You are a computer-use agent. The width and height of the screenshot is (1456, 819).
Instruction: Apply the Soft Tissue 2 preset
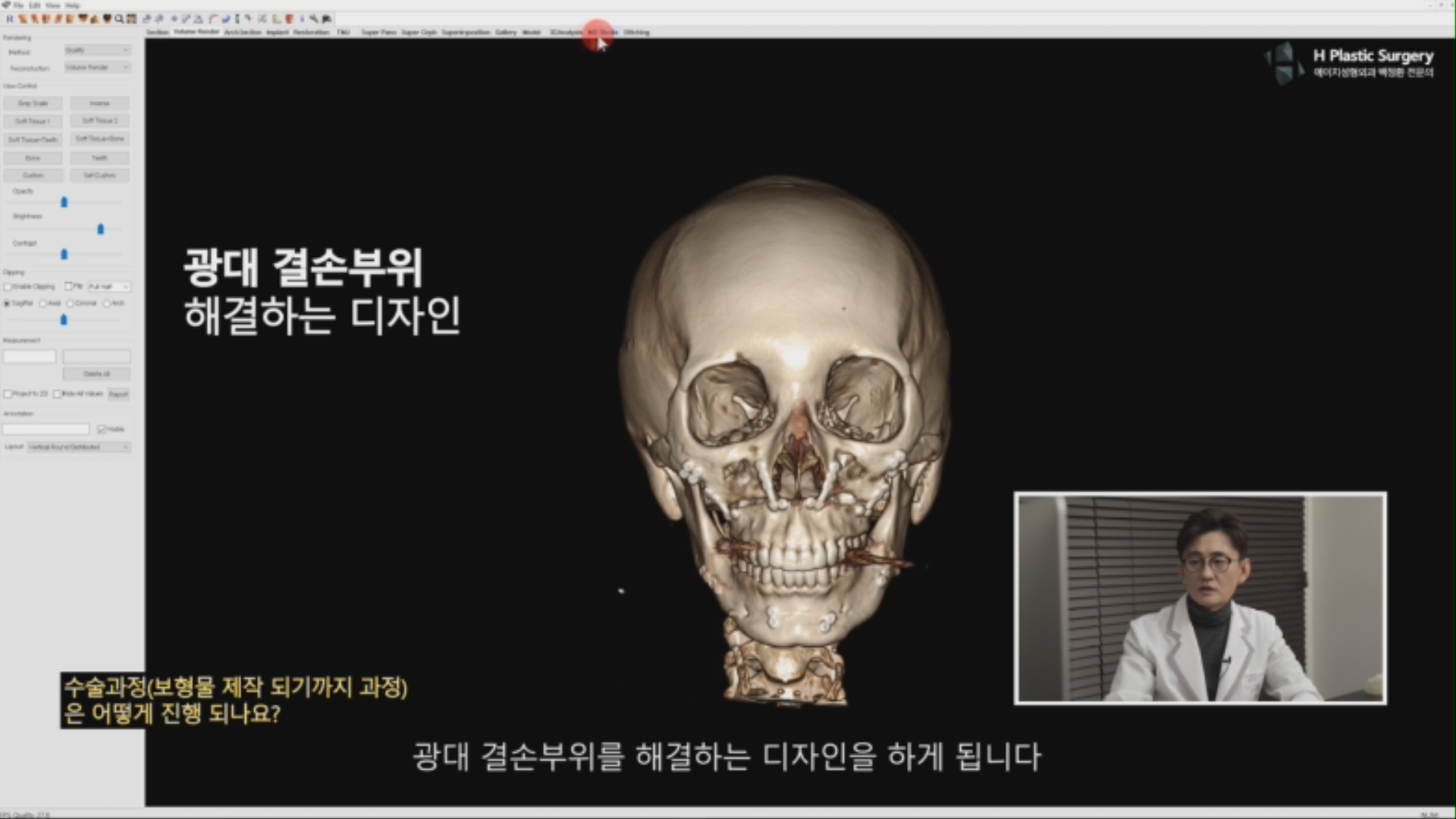pos(99,121)
